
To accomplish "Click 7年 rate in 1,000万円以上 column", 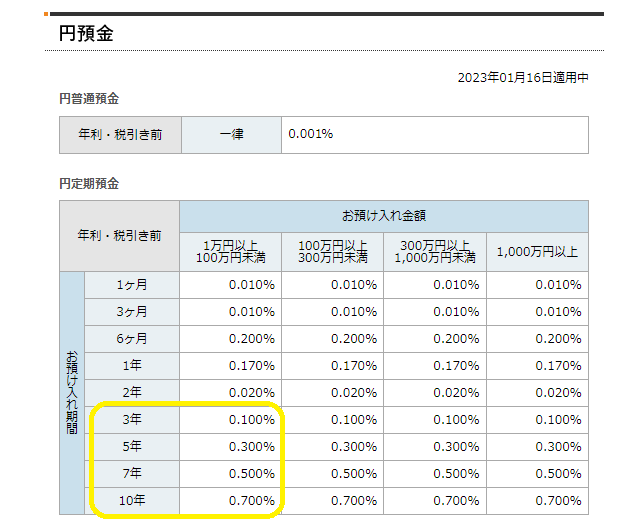I will [558, 473].
